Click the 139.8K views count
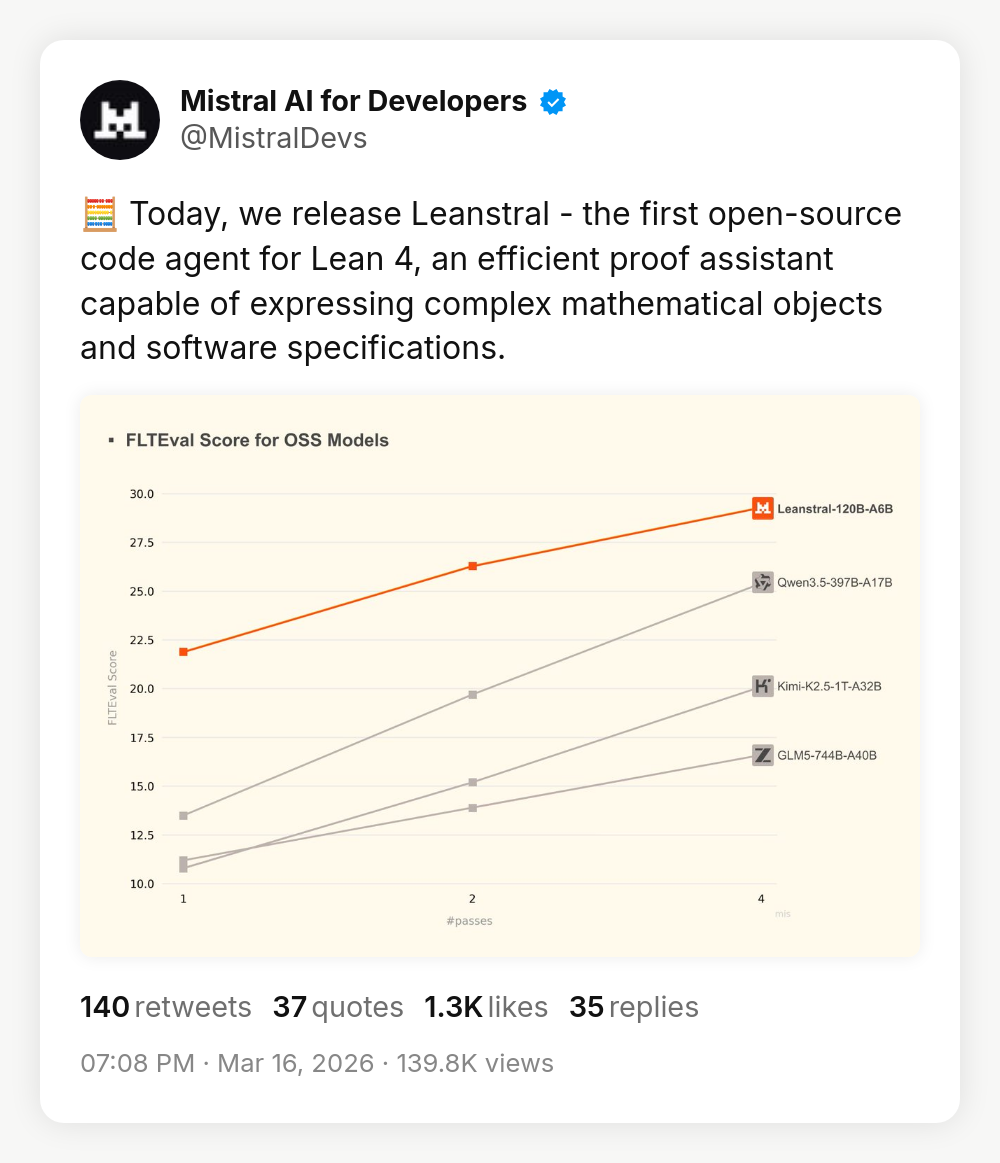Image resolution: width=1000 pixels, height=1163 pixels. 475,1063
